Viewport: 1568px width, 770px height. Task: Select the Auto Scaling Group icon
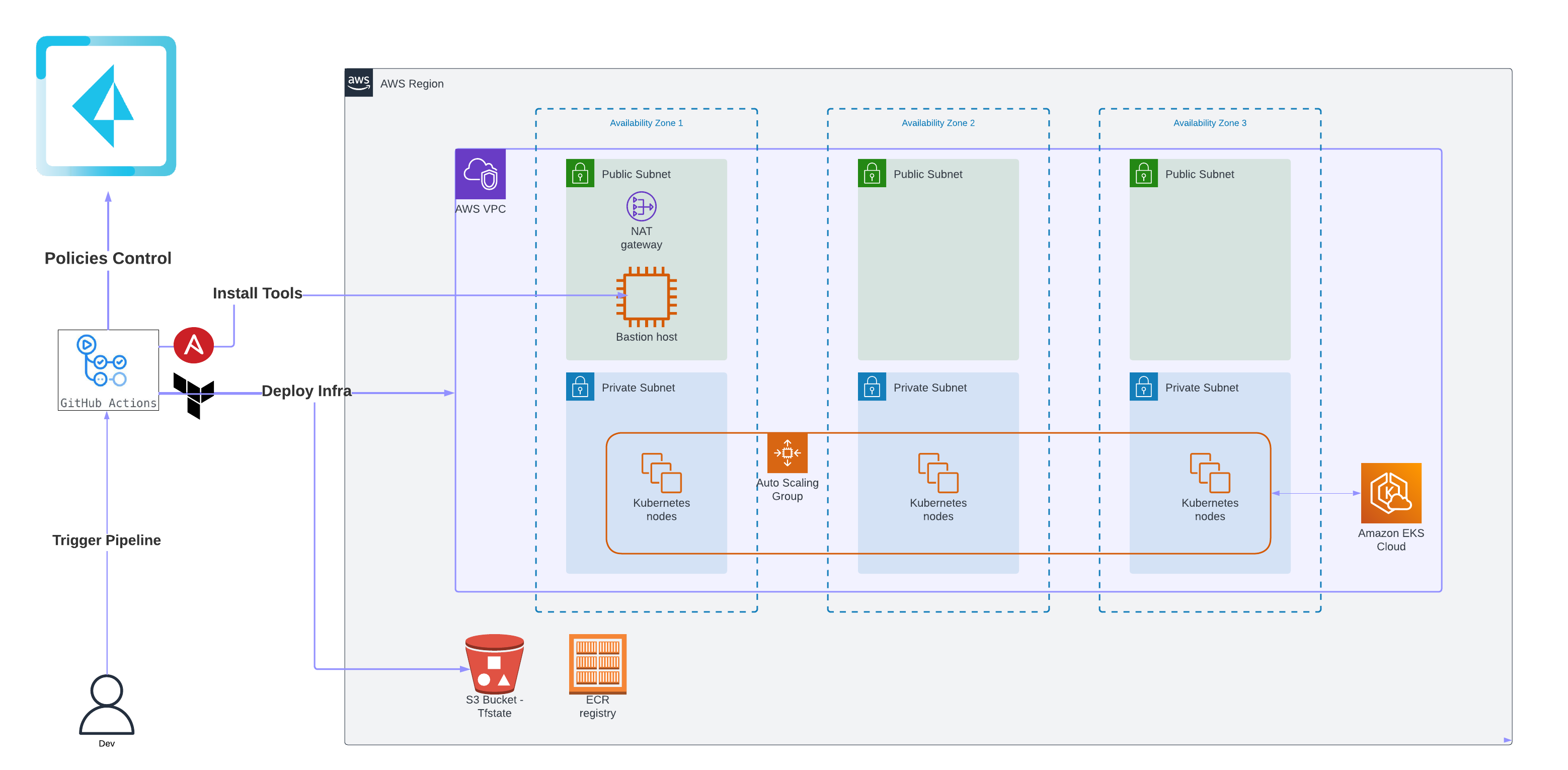[x=787, y=453]
